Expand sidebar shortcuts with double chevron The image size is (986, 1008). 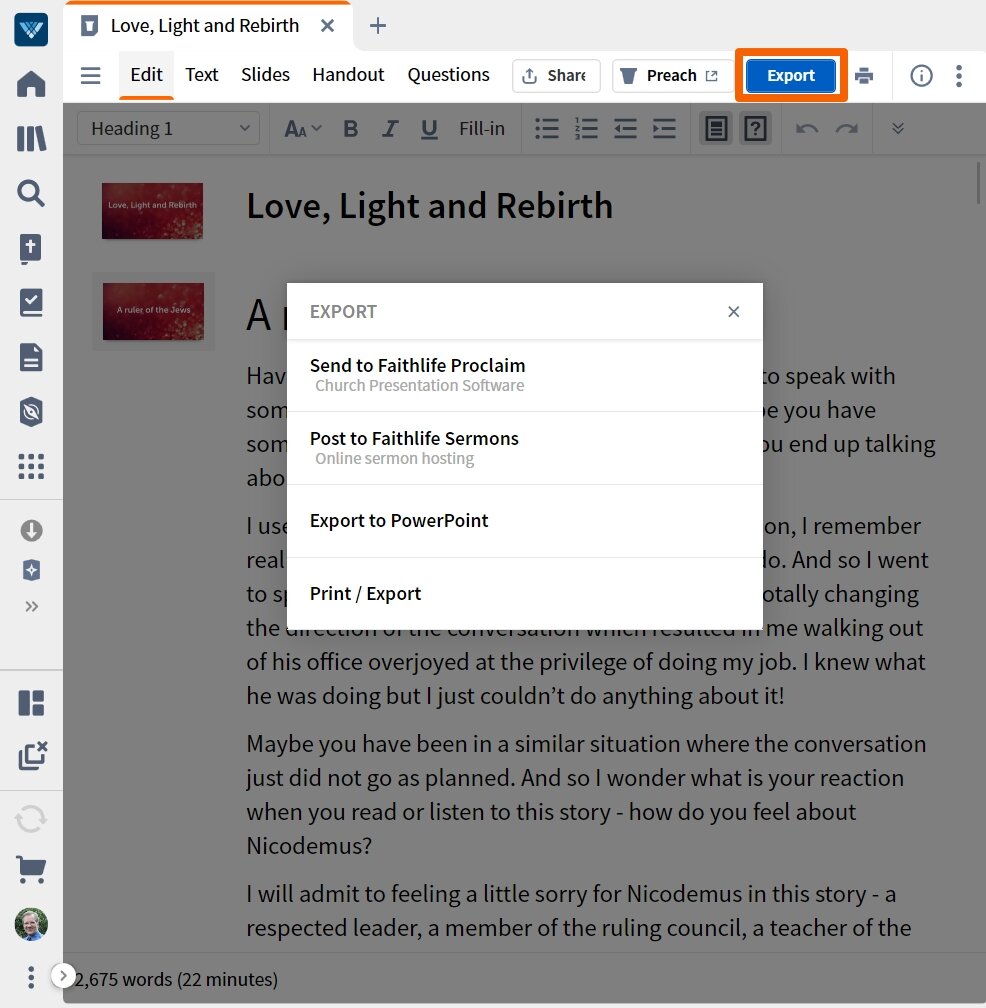(31, 606)
